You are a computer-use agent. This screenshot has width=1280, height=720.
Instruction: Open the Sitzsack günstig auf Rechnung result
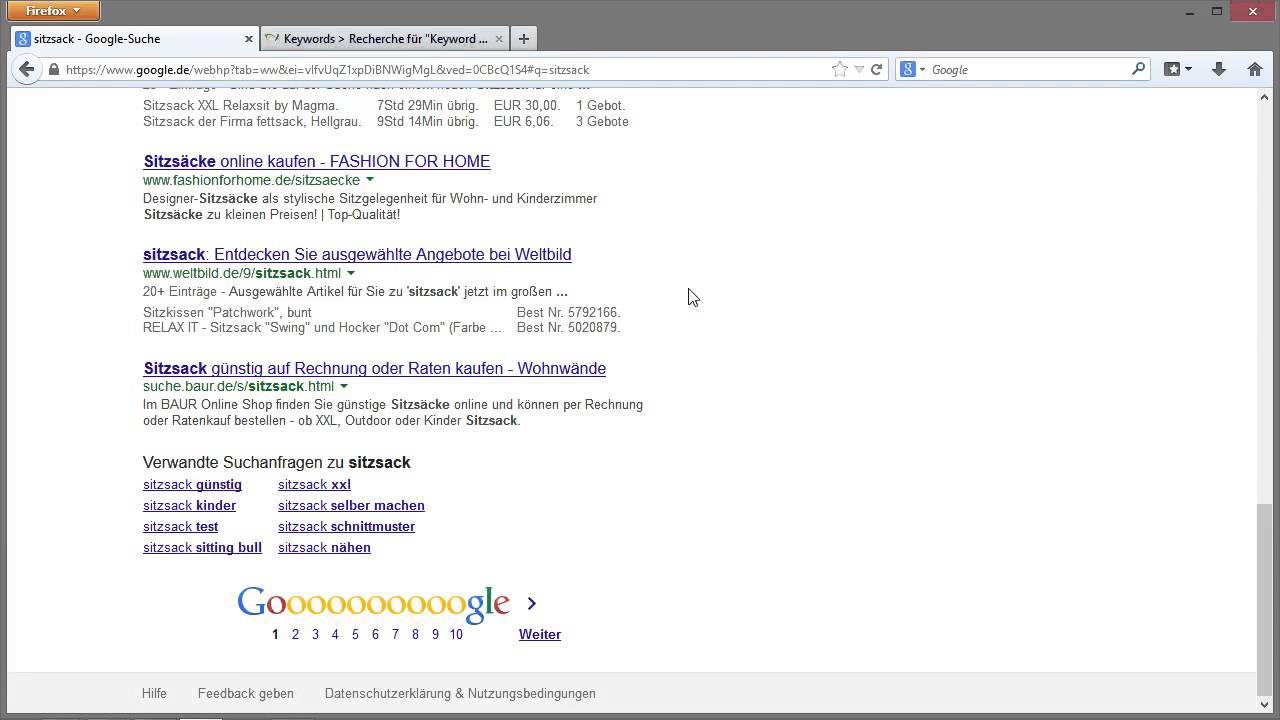tap(374, 368)
